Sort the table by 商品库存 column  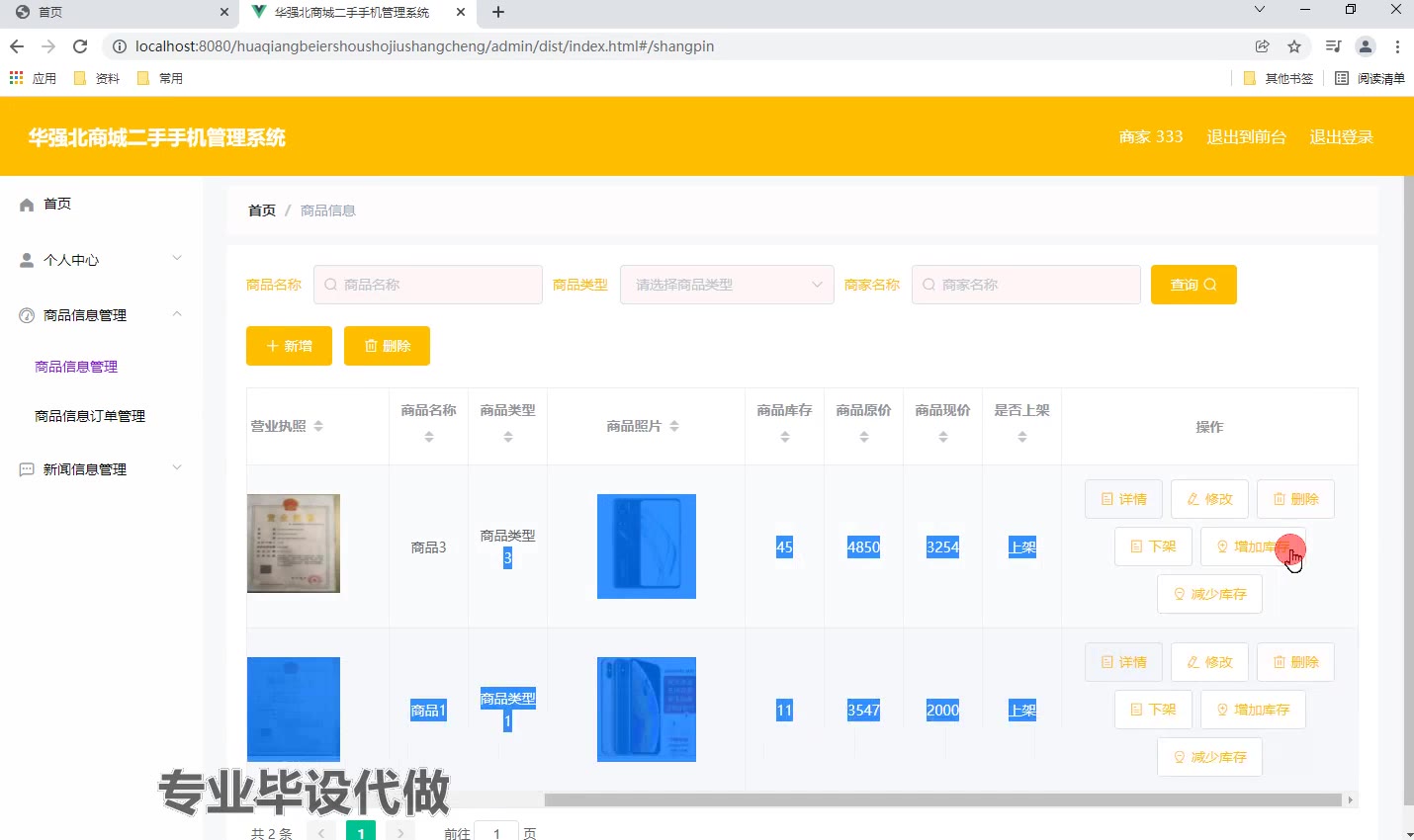click(785, 436)
